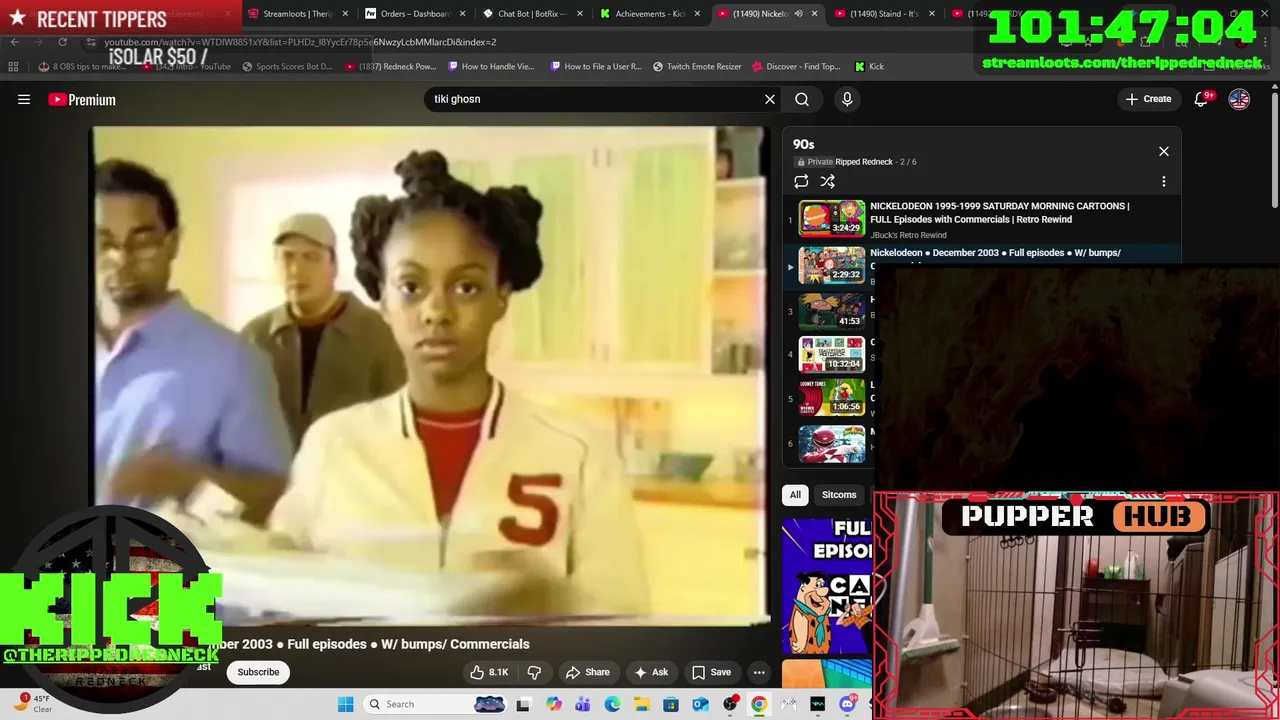
Task: Open 'Discover - Find Top...' bookmark
Action: pos(796,67)
